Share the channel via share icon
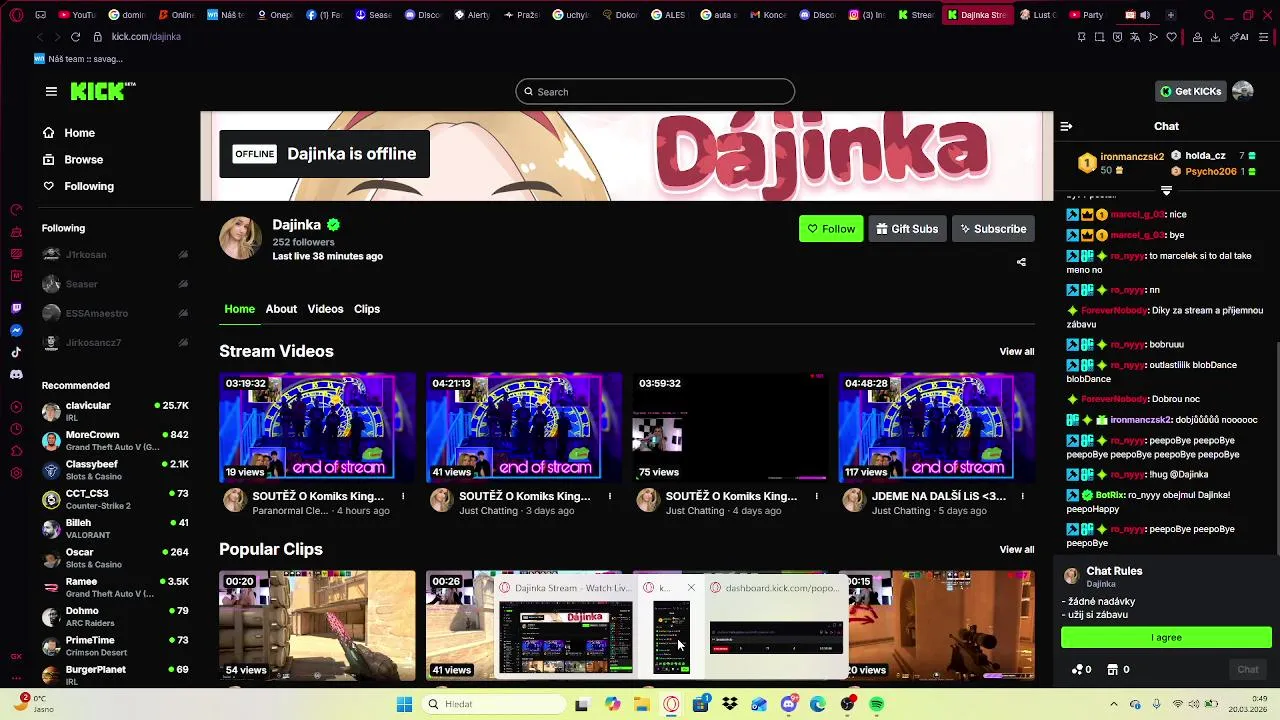Screen dimensions: 1280x720 pyautogui.click(x=1021, y=262)
